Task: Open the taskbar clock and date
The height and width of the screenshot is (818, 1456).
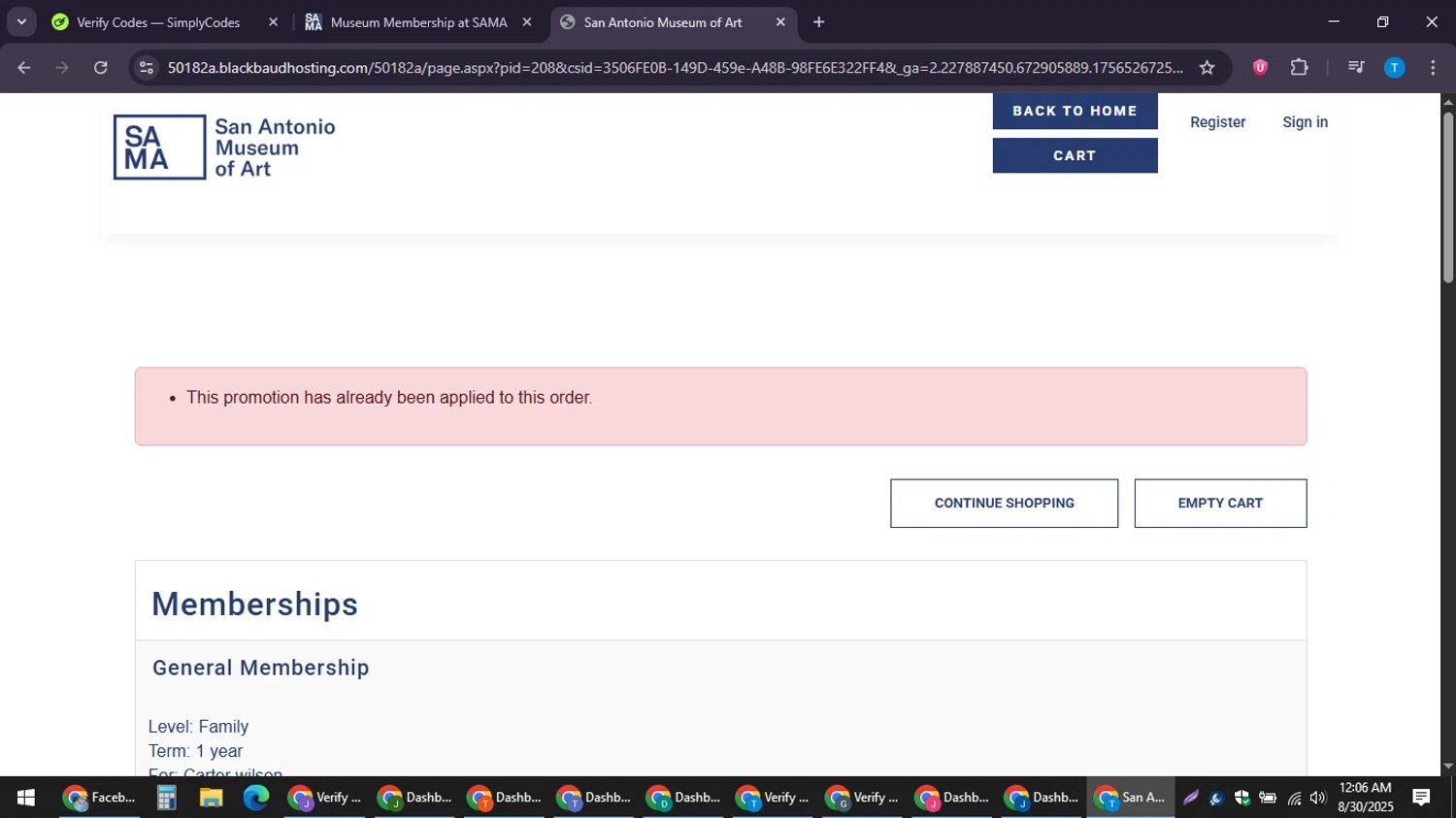Action: tap(1365, 798)
